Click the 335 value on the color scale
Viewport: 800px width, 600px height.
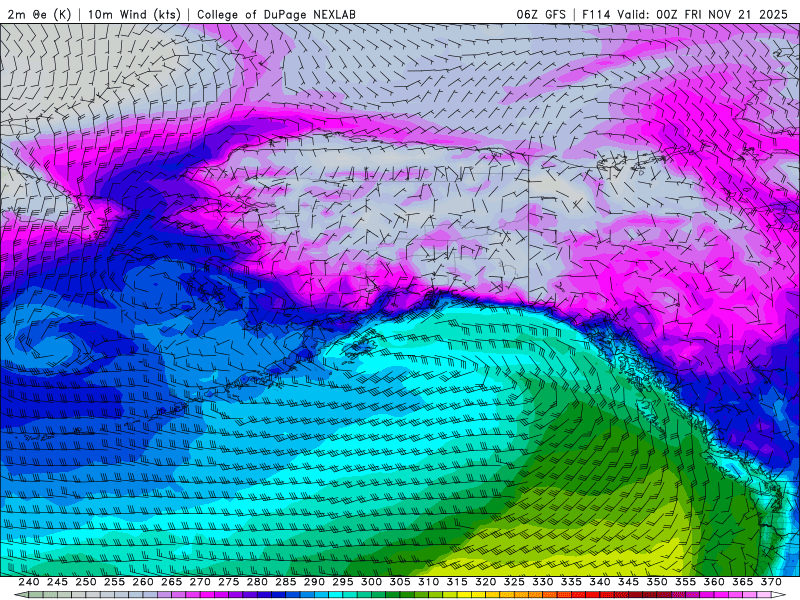571,582
